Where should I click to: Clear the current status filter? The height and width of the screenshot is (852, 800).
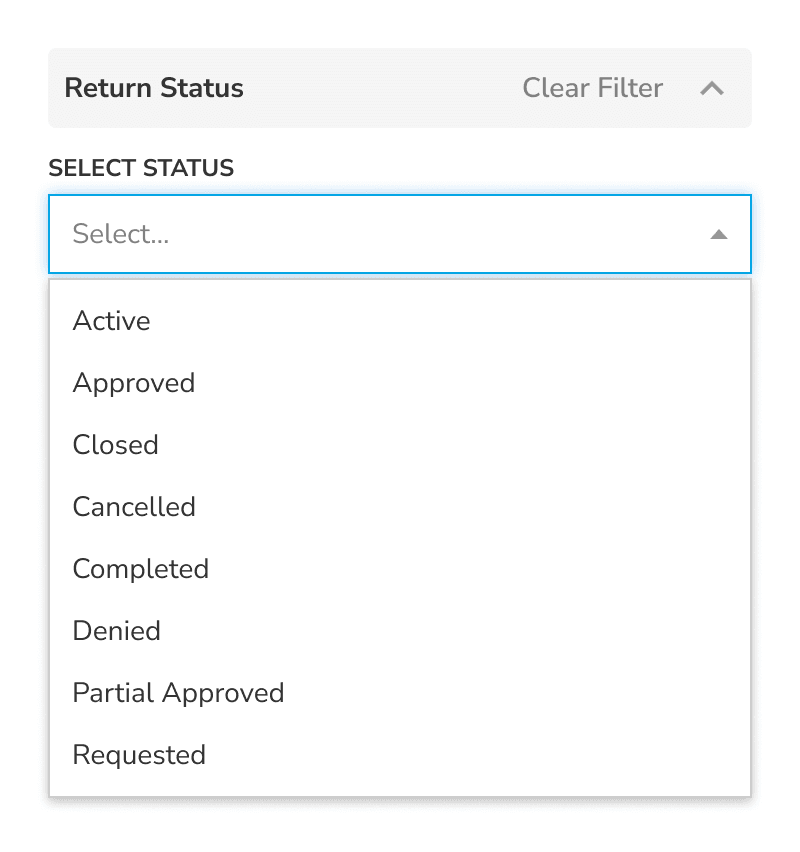tap(592, 88)
